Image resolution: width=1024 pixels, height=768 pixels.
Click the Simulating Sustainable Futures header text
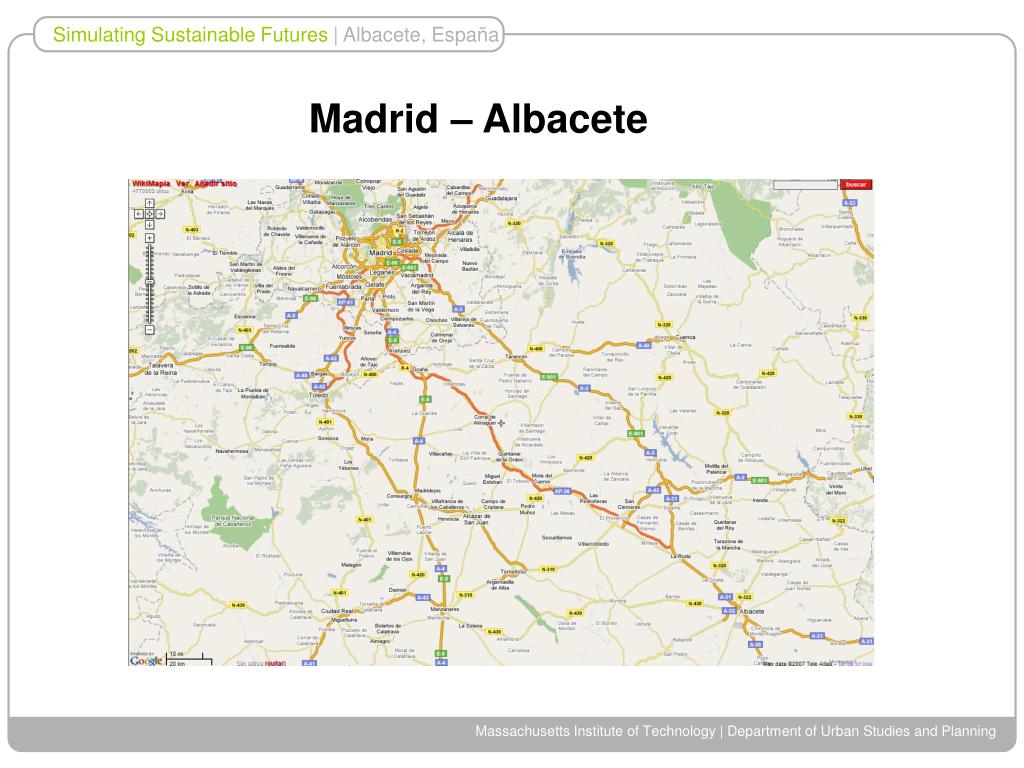(x=190, y=35)
